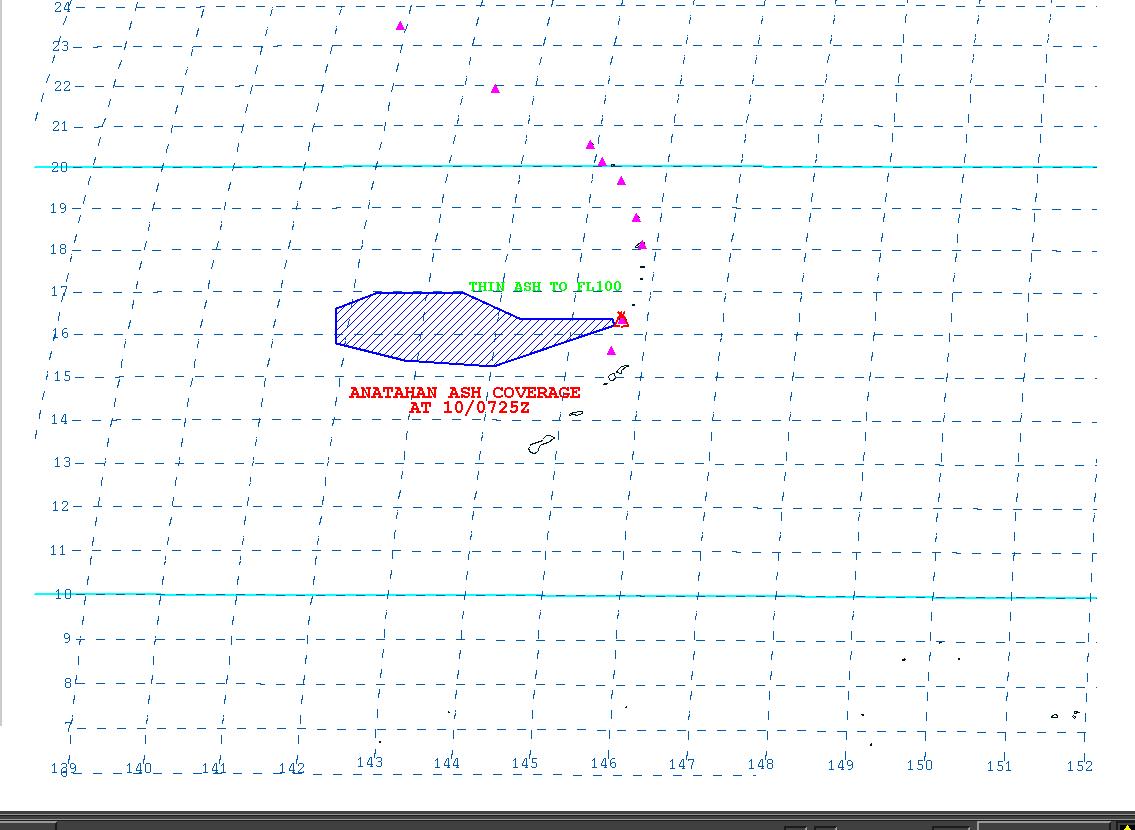The width and height of the screenshot is (1135, 830).
Task: Click the magenta triangle south of Anatahan
Action: 611,351
